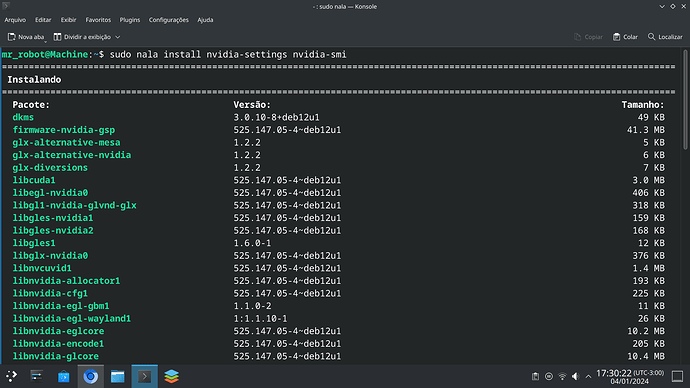
Task: Open the stacked layers app taskbar icon
Action: pyautogui.click(x=171, y=376)
